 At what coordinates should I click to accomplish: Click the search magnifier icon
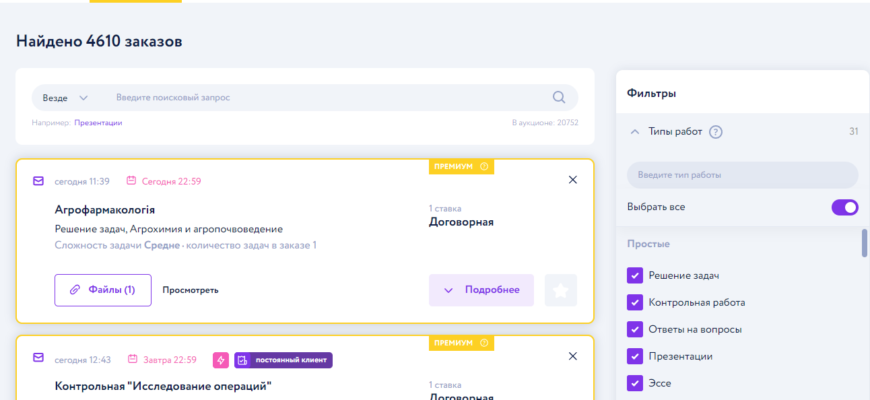[559, 98]
